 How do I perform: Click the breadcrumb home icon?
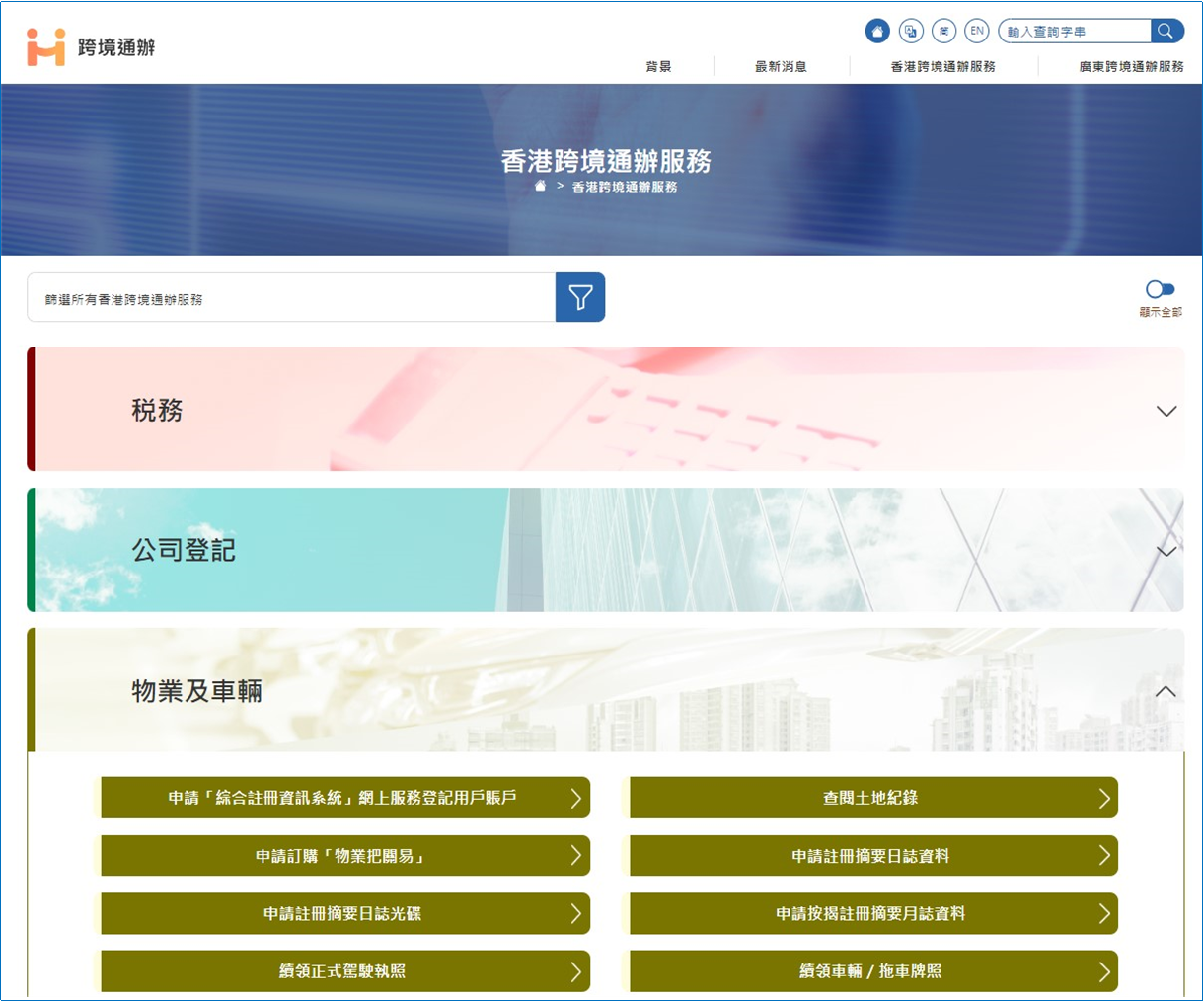click(x=540, y=186)
